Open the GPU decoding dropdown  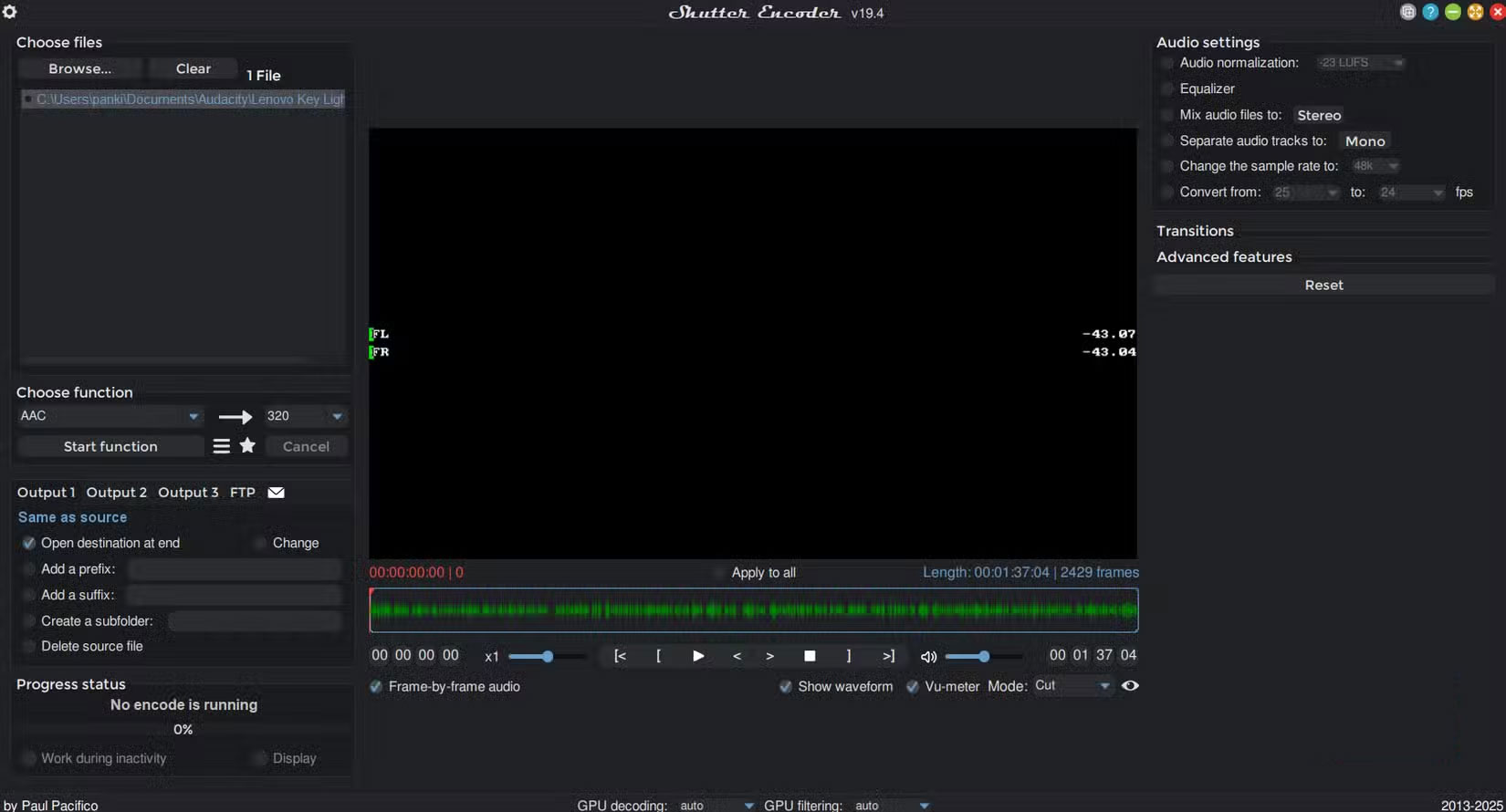coord(717,806)
